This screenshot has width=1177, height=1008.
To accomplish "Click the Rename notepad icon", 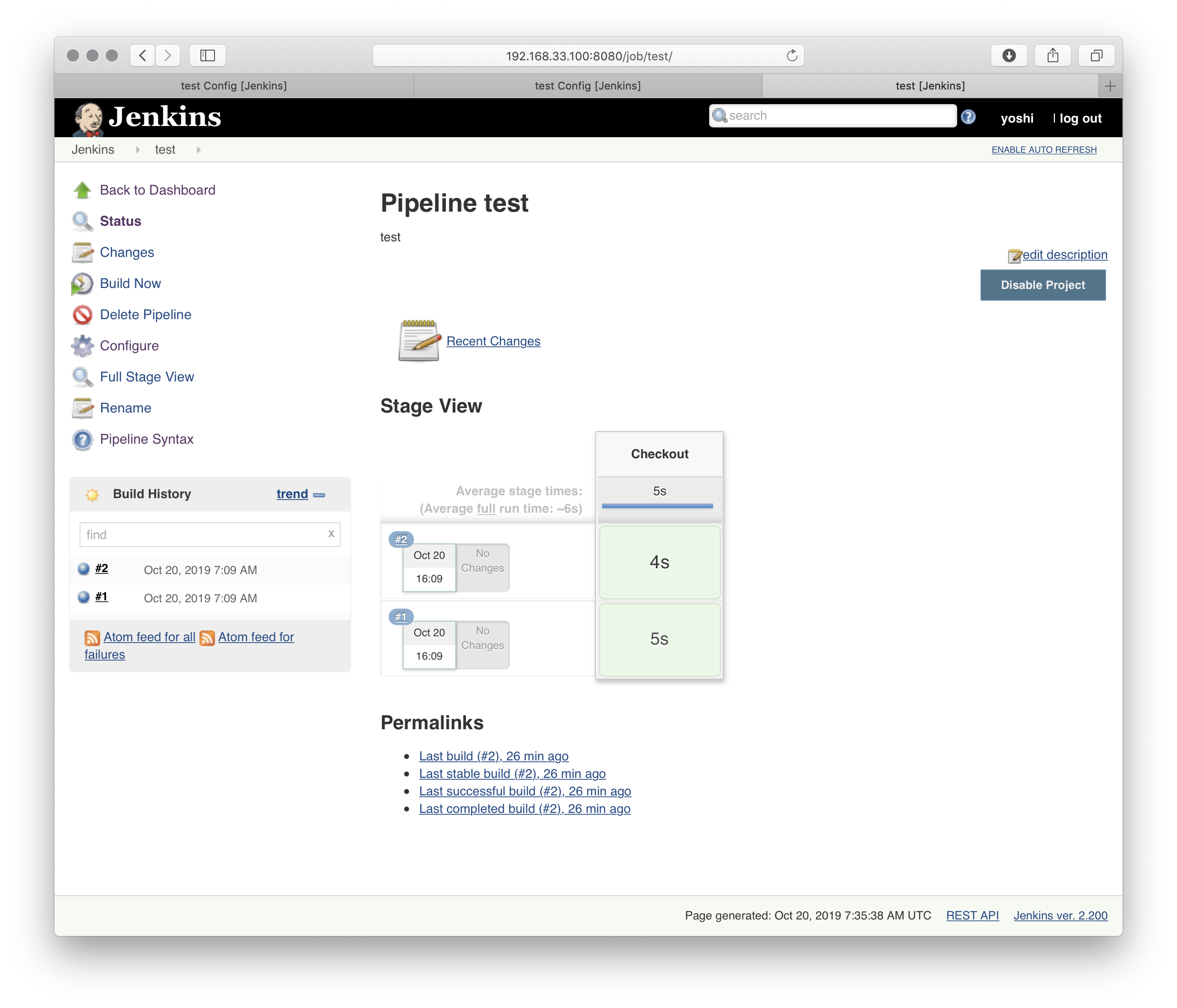I will pyautogui.click(x=82, y=408).
